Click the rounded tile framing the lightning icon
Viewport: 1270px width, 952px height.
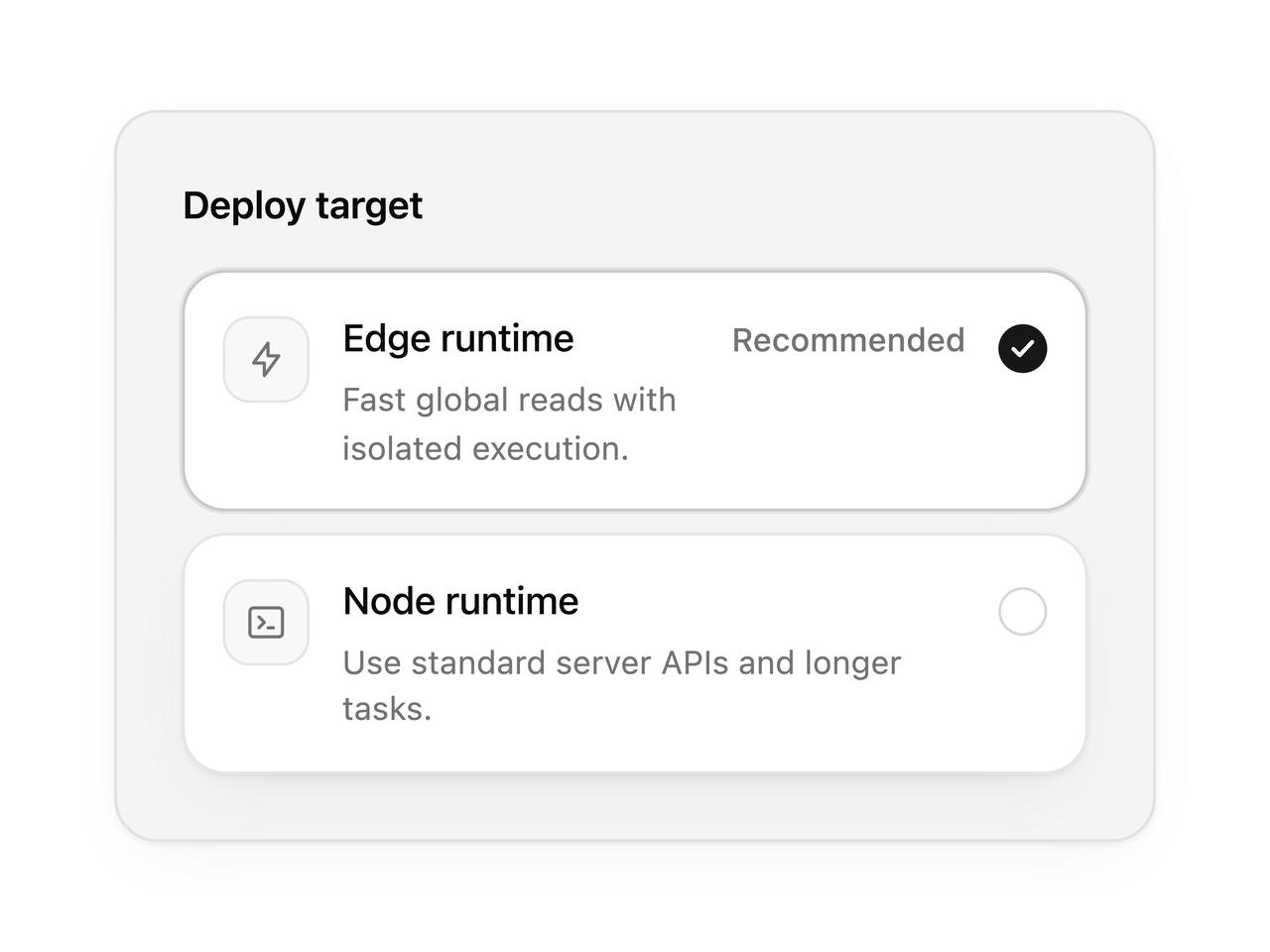(x=266, y=359)
